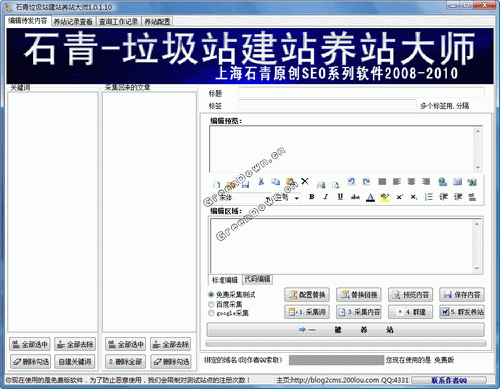
Task: Click the black X delete icon
Action: pos(305,181)
